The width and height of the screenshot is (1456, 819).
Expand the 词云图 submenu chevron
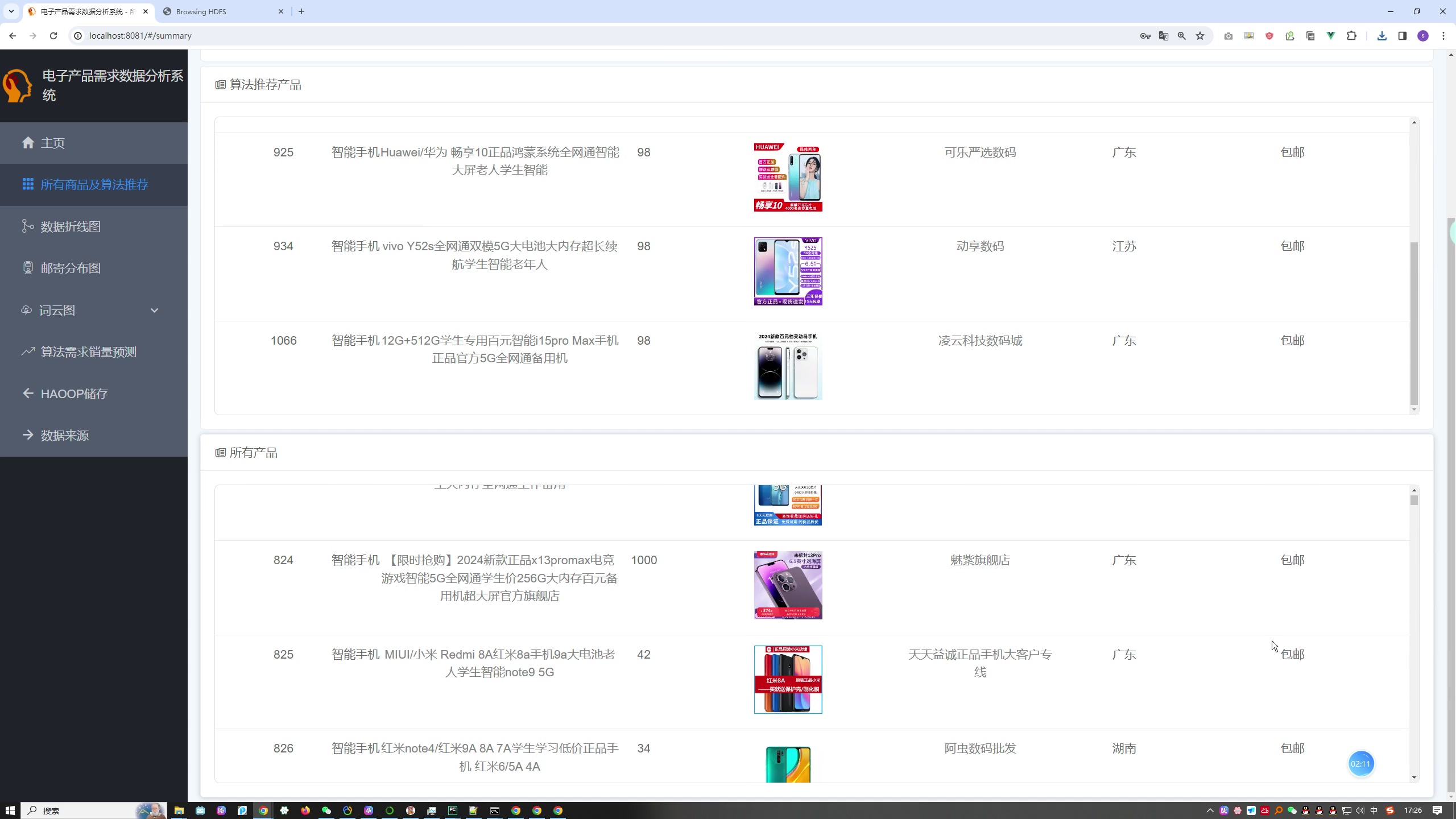pyautogui.click(x=154, y=310)
